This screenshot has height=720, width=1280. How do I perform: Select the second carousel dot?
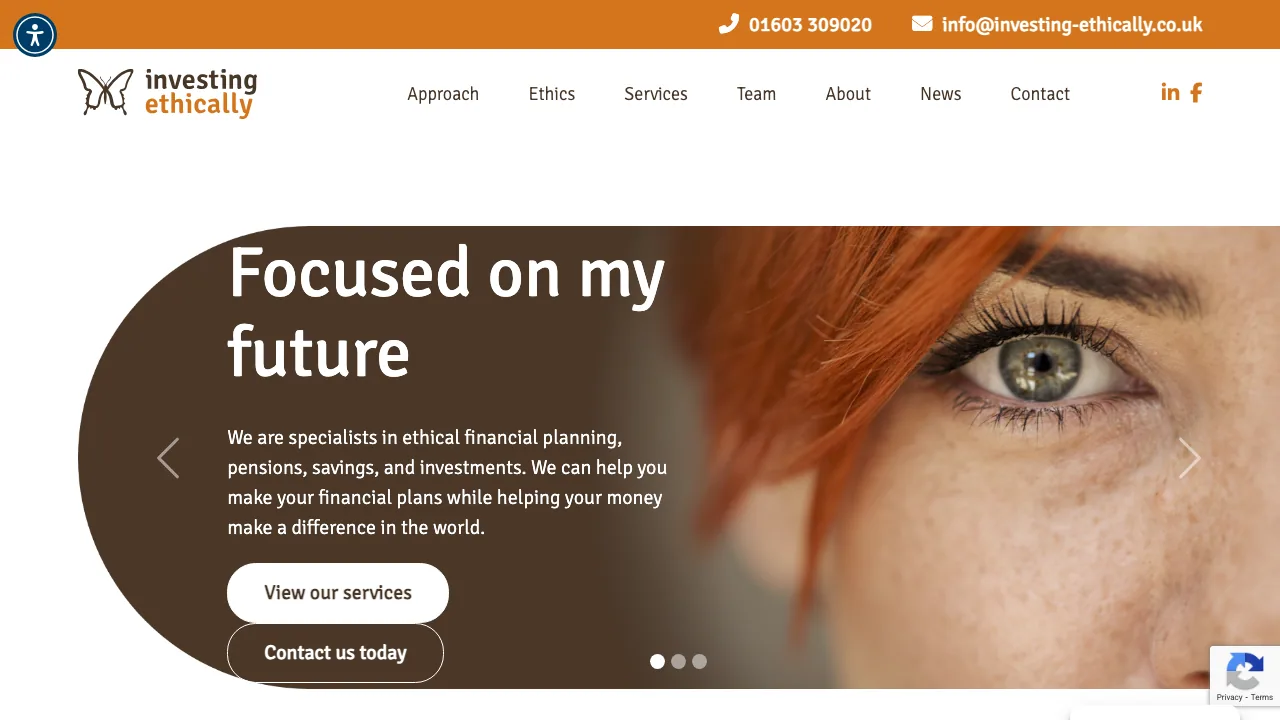pos(678,661)
